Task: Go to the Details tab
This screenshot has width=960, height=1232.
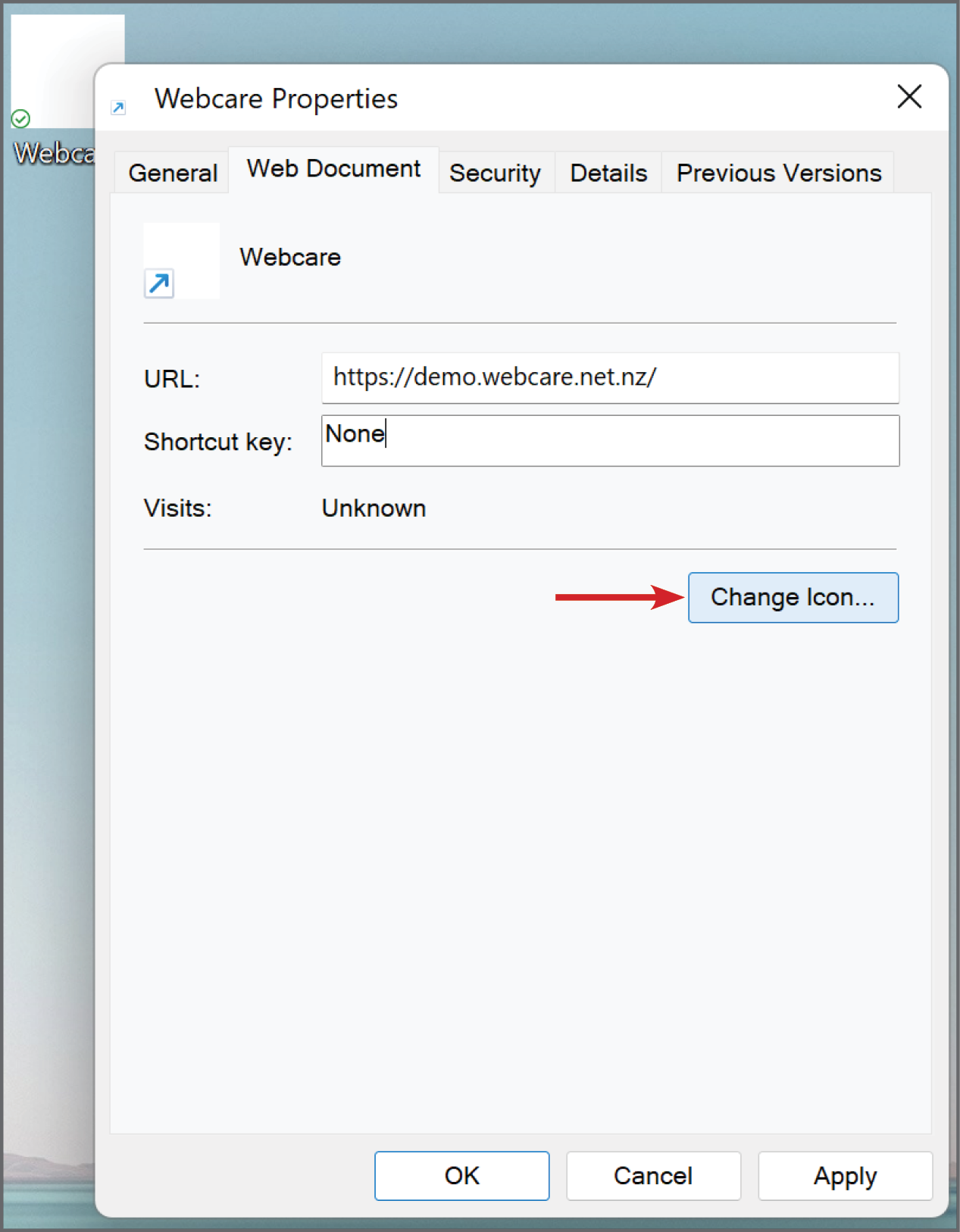Action: pyautogui.click(x=608, y=173)
